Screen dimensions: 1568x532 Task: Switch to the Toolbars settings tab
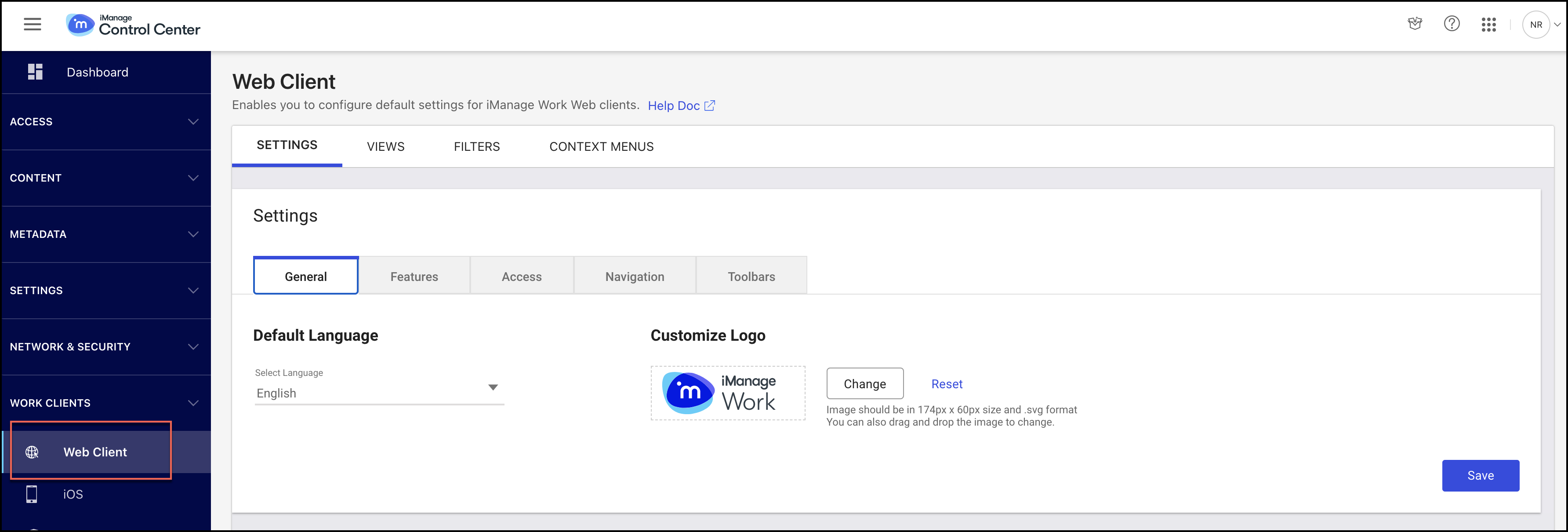[751, 276]
